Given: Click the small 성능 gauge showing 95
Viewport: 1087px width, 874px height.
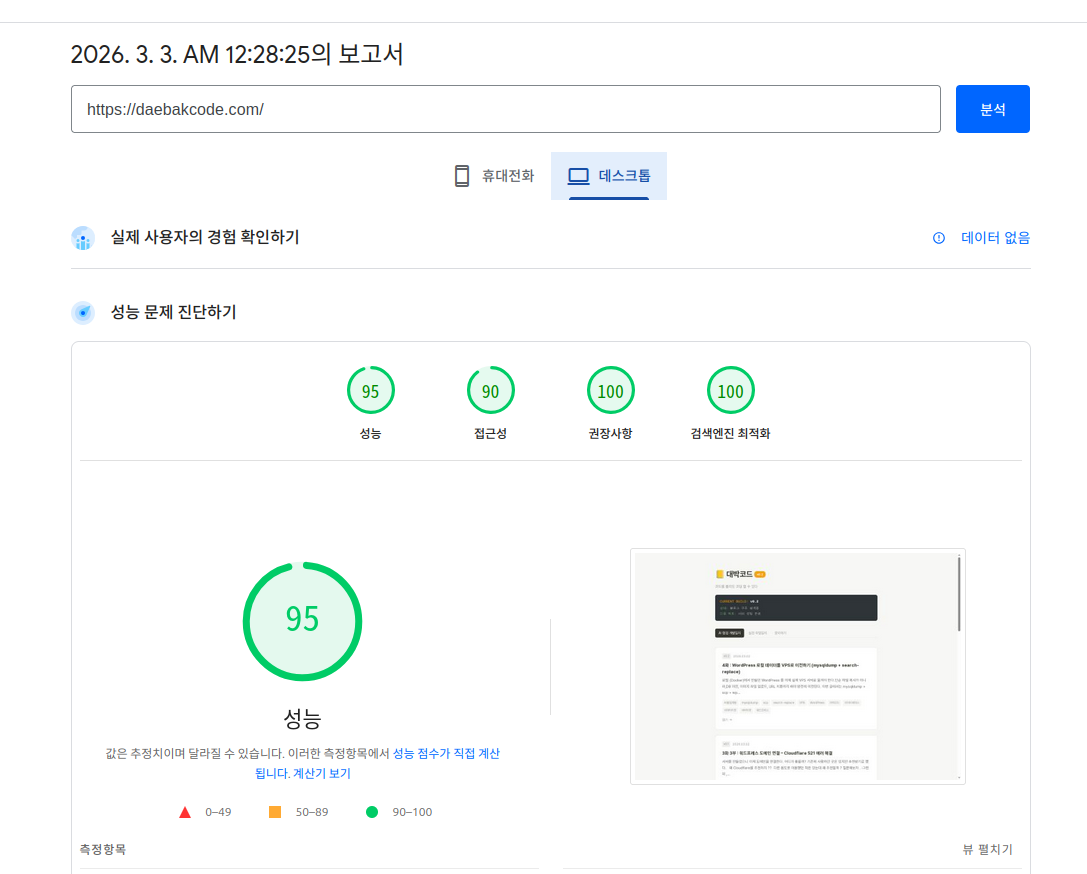Looking at the screenshot, I should coord(371,390).
